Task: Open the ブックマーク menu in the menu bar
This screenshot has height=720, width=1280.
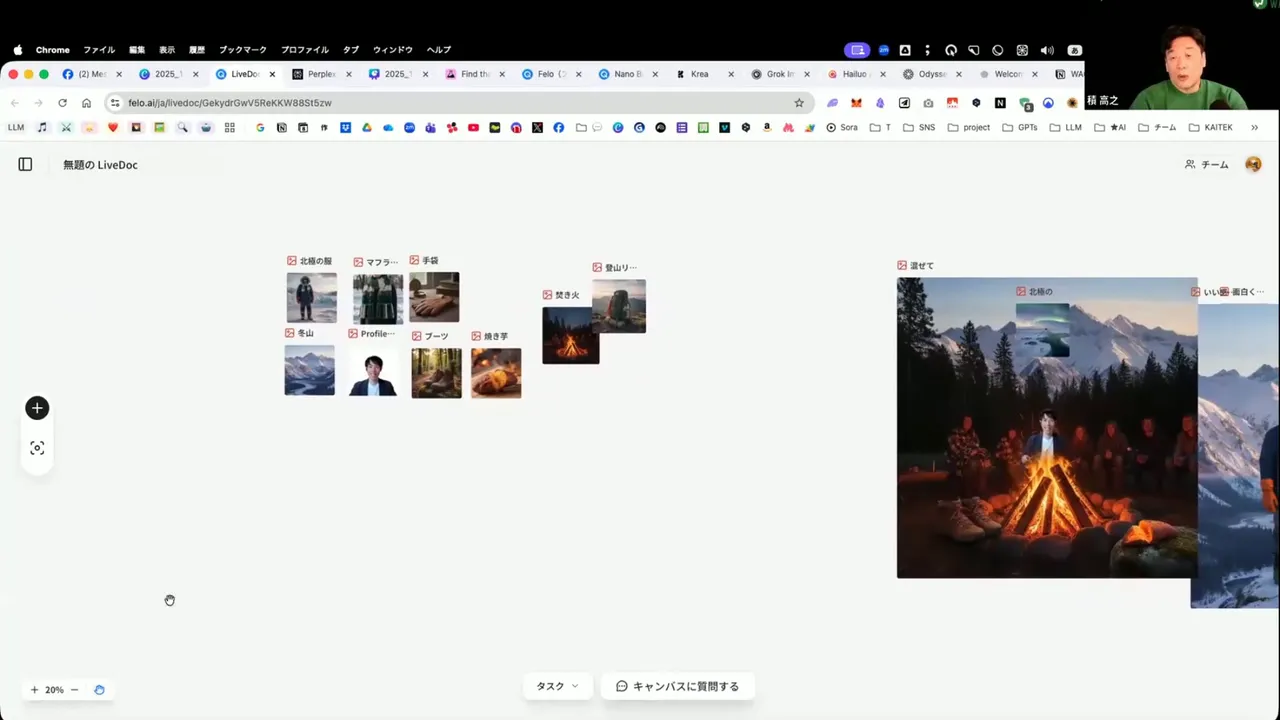Action: tap(242, 49)
